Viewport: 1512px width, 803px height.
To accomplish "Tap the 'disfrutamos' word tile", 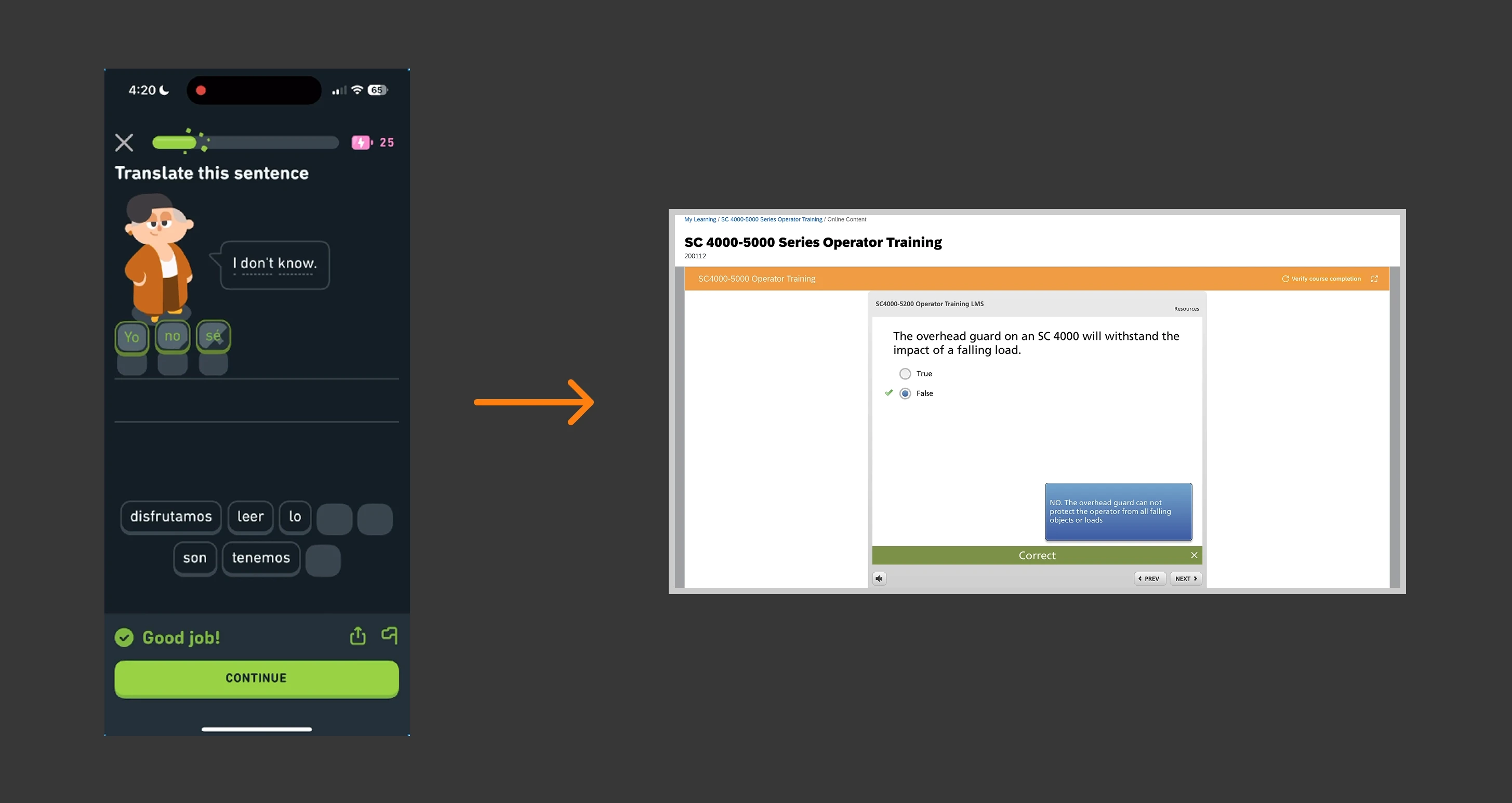I will pyautogui.click(x=171, y=517).
